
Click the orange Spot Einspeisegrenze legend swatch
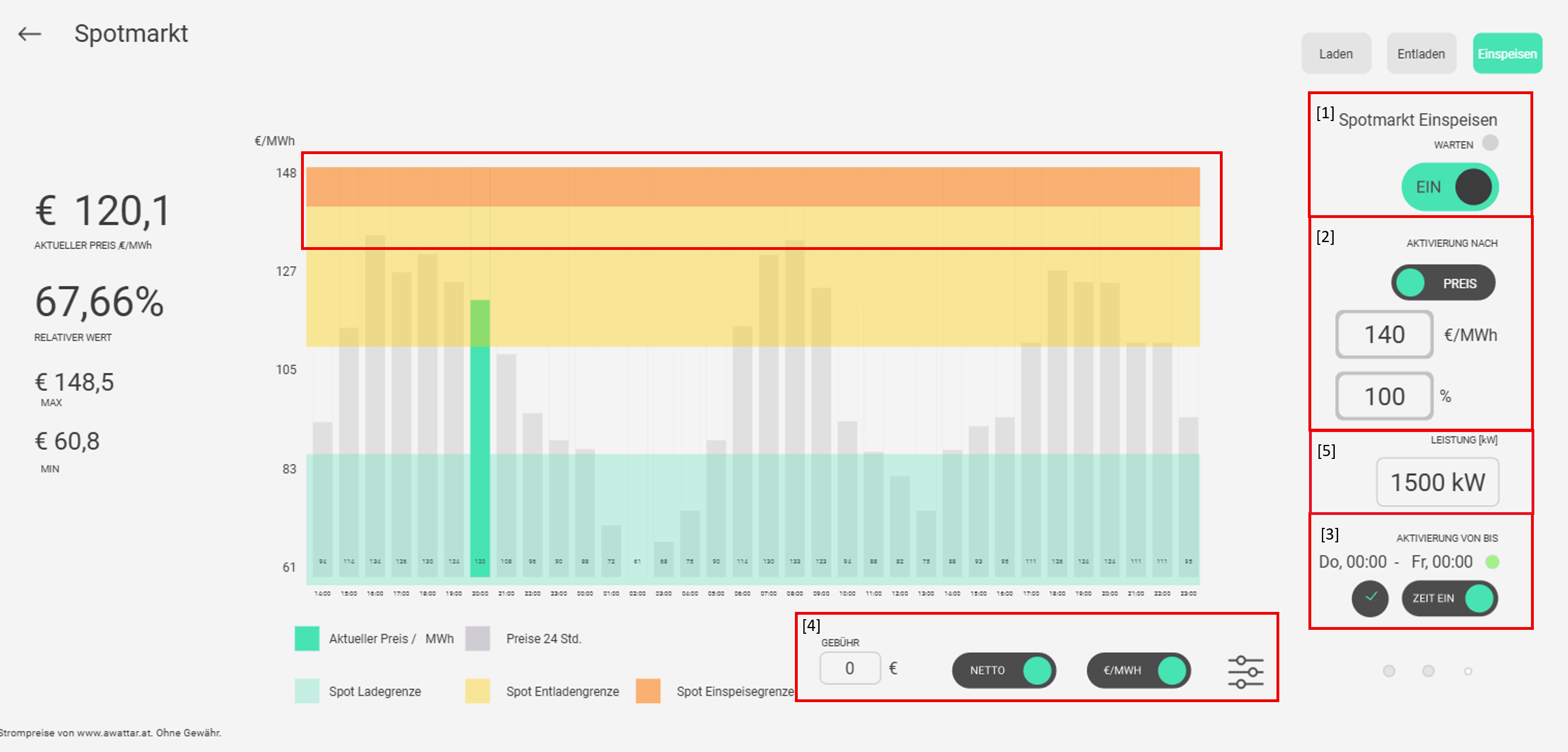pyautogui.click(x=647, y=691)
